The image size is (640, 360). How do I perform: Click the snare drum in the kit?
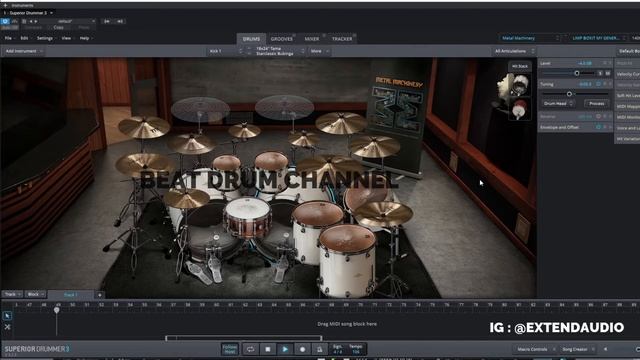pos(247,216)
